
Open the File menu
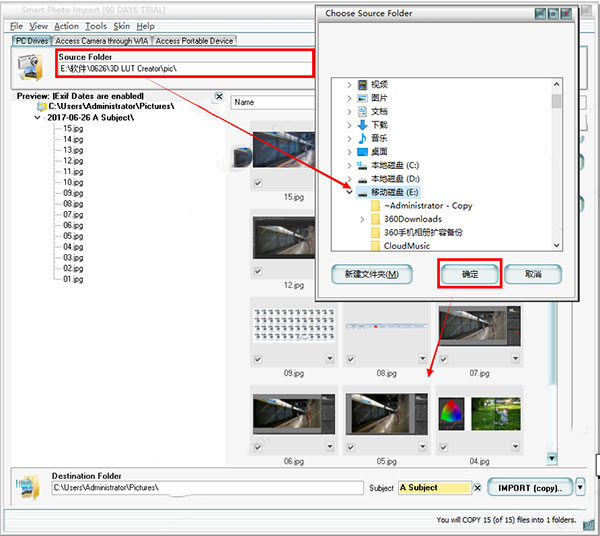coord(16,26)
